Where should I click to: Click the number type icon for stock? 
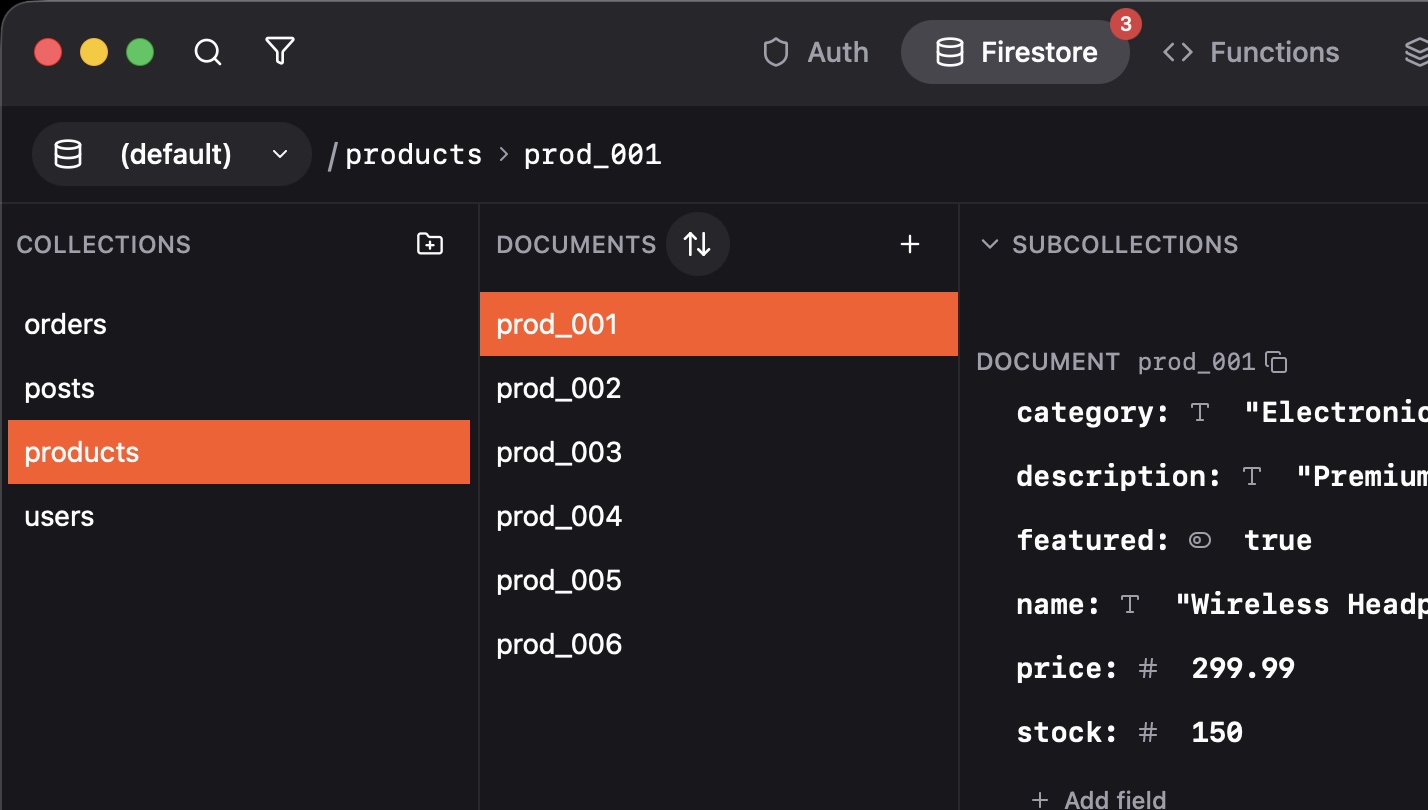tap(1148, 733)
